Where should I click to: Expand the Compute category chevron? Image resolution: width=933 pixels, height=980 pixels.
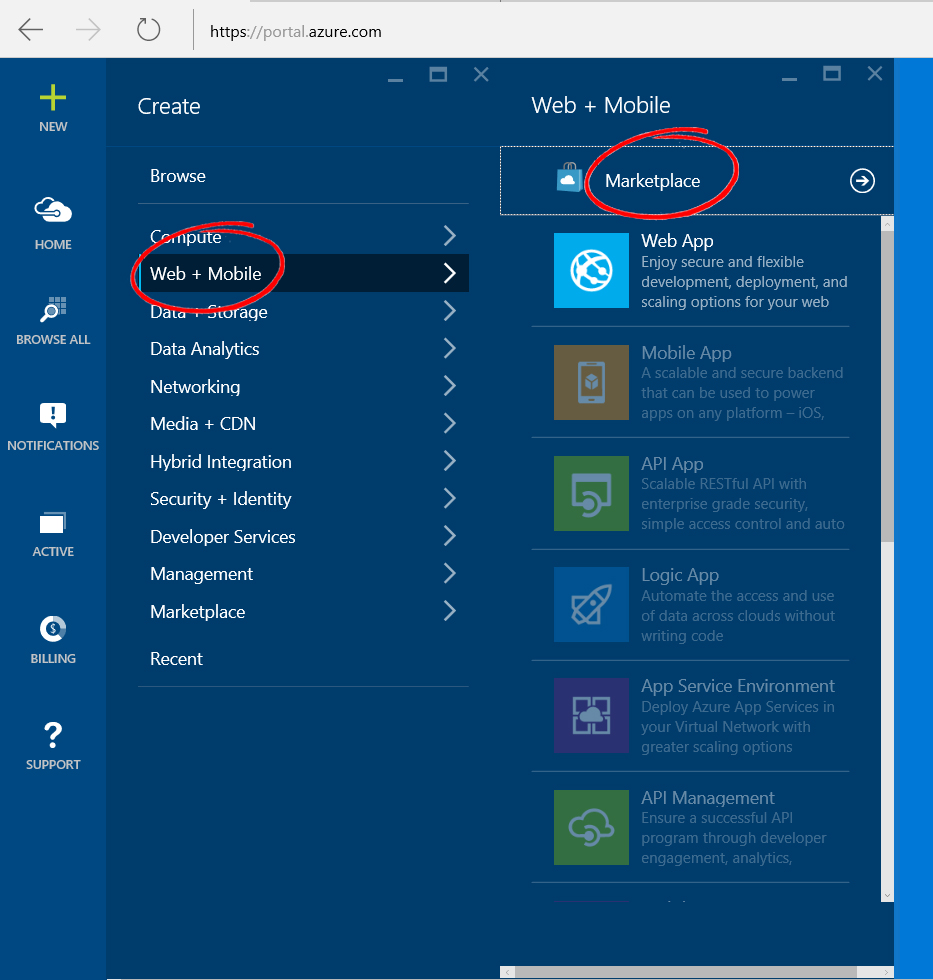pos(449,236)
